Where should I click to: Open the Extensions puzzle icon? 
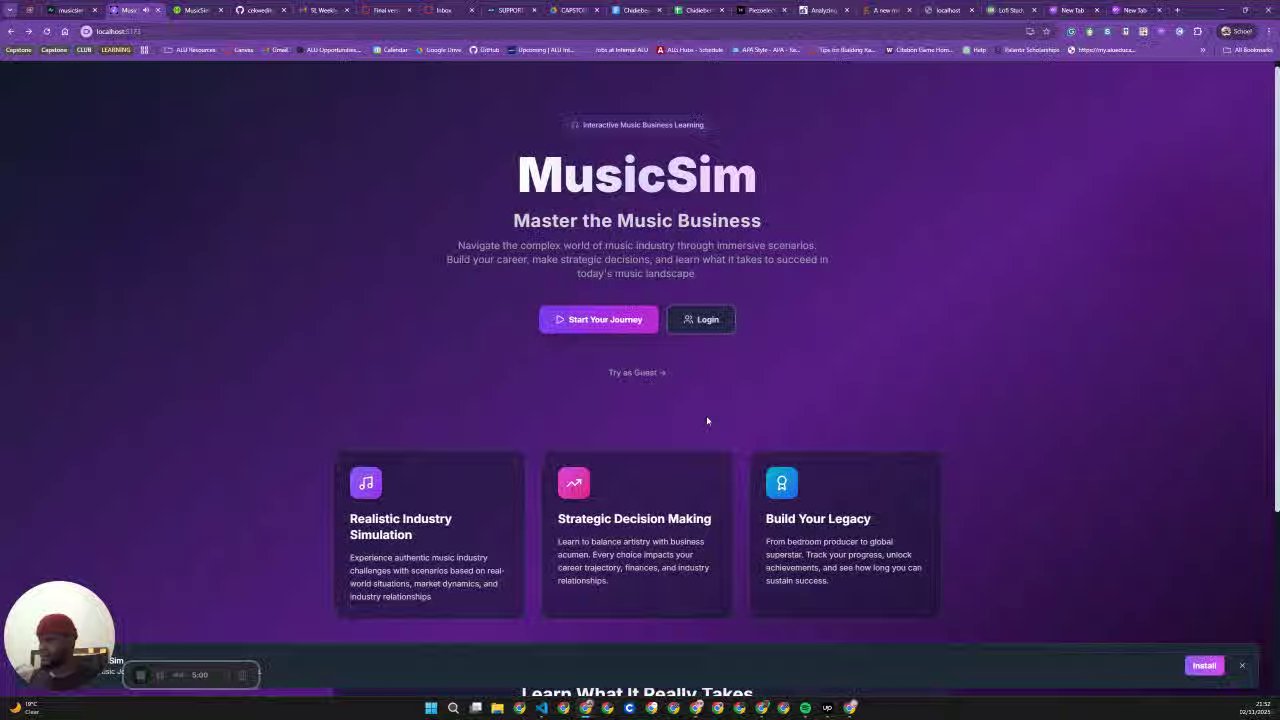pos(1197,31)
